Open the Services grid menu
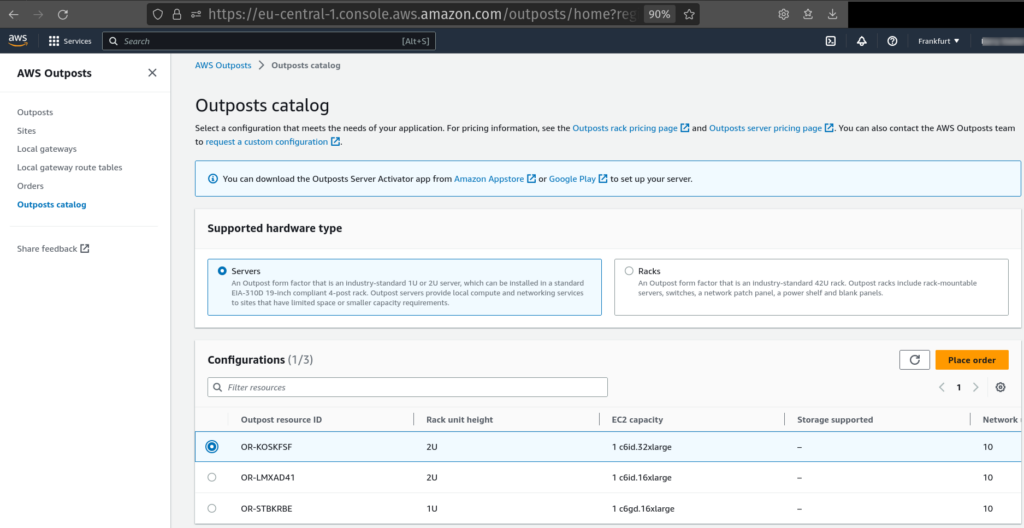This screenshot has height=528, width=1024. (70, 41)
